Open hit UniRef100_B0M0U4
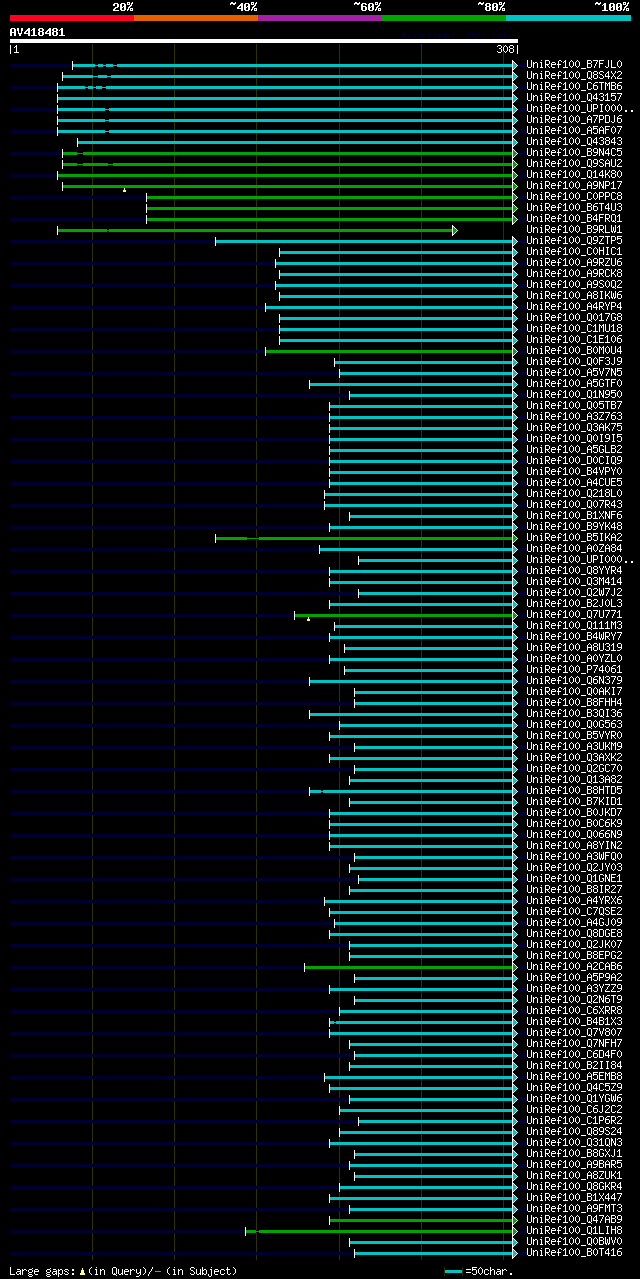This screenshot has width=640, height=1279. point(574,351)
